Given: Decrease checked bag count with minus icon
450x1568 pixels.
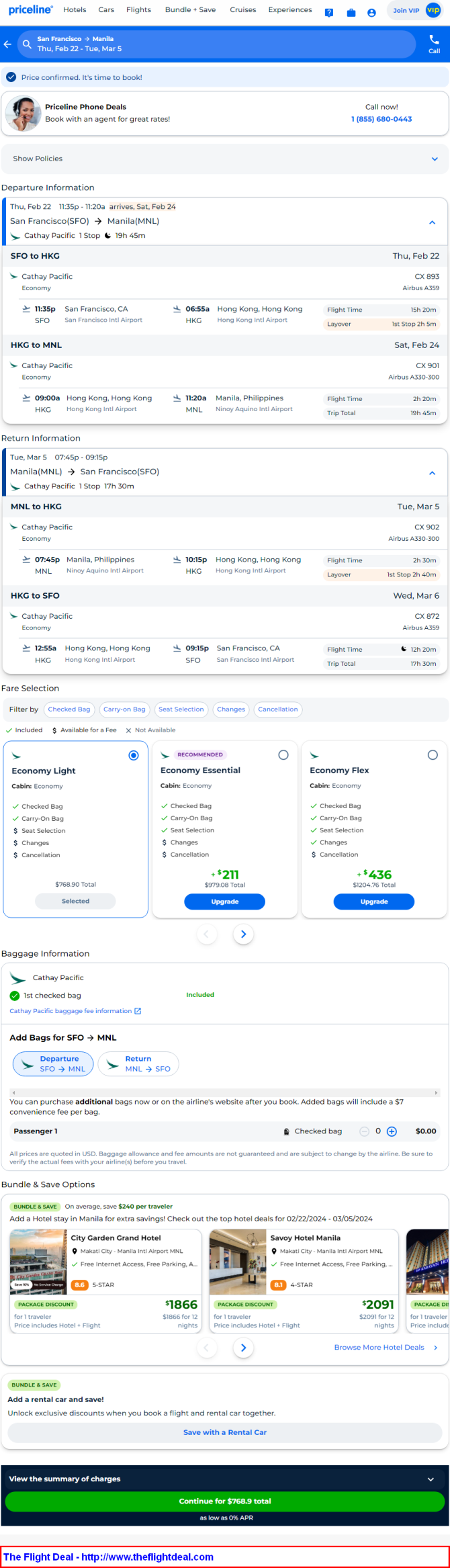Looking at the screenshot, I should (364, 1131).
